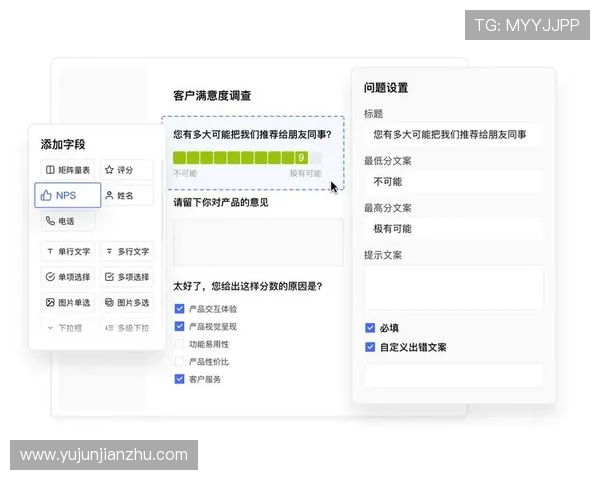Uncheck the 产品视觉呈现 option

179,326
